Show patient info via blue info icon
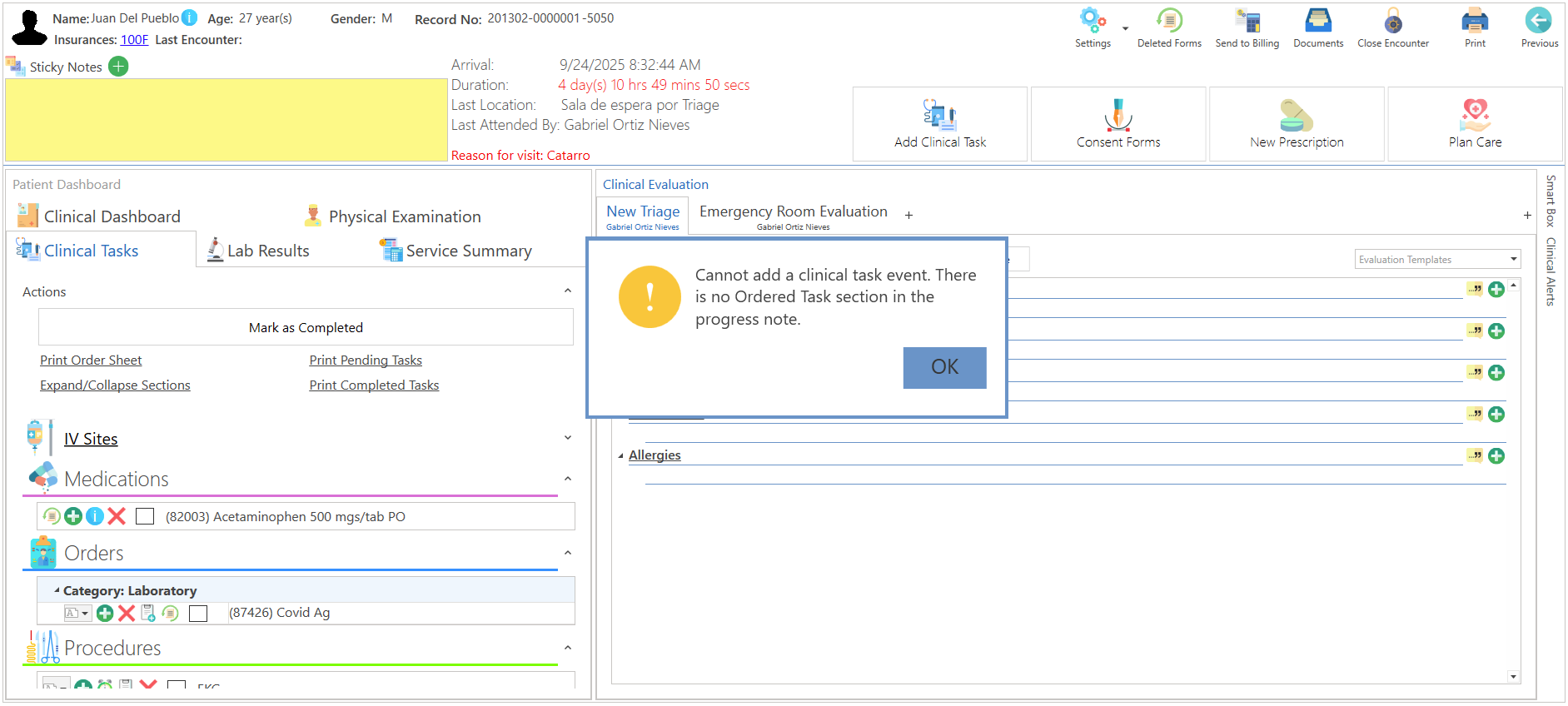Viewport: 1568px width, 706px height. tap(190, 17)
